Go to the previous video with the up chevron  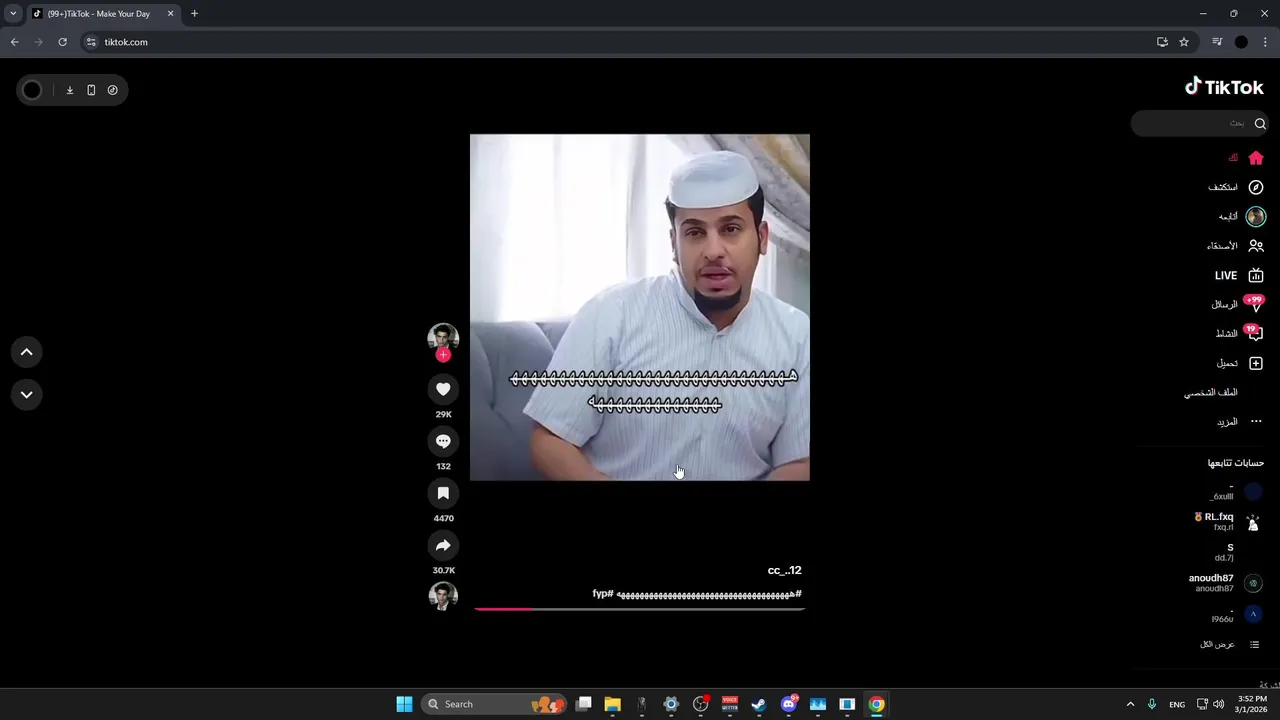pos(27,352)
